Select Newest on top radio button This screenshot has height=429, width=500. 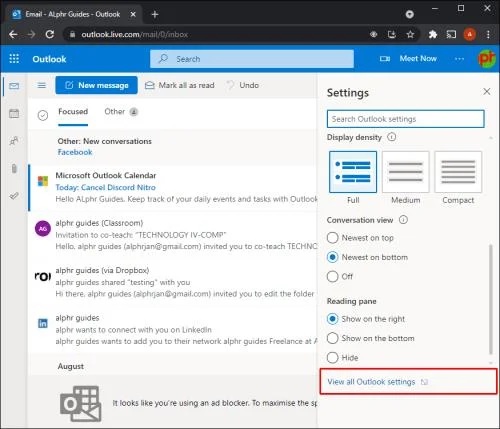tap(332, 238)
